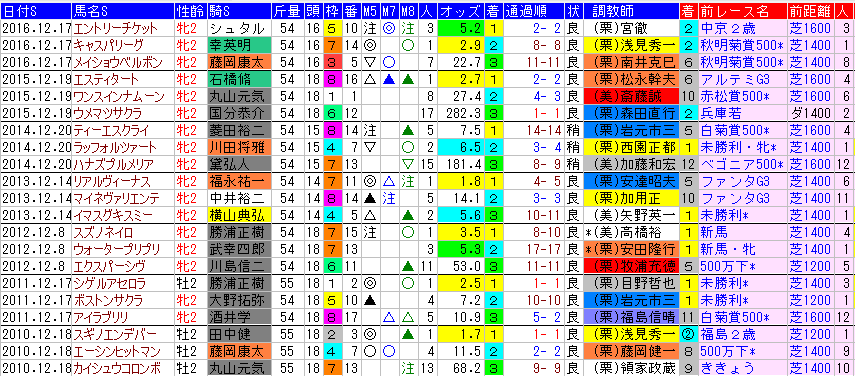Click trainer cell (栗)森田直行

pos(630,113)
